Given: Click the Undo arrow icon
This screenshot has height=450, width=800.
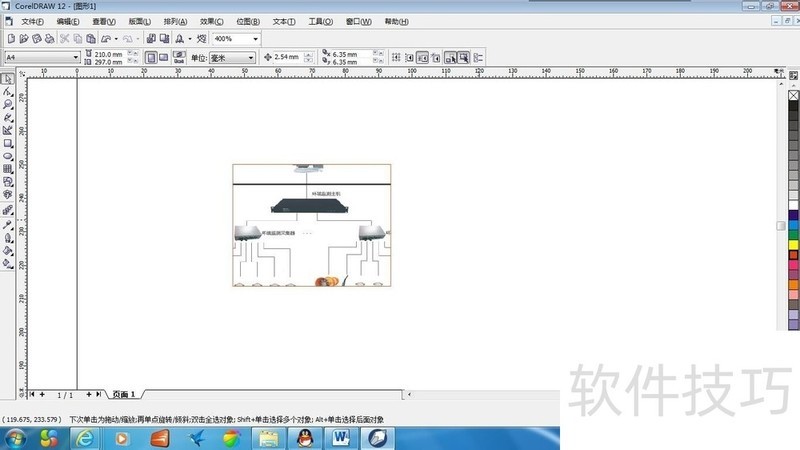Looking at the screenshot, I should (x=106, y=39).
